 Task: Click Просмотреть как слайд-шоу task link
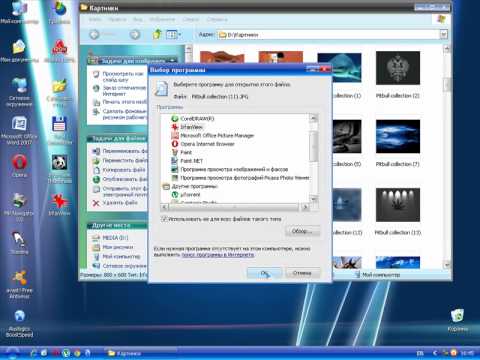tap(123, 77)
